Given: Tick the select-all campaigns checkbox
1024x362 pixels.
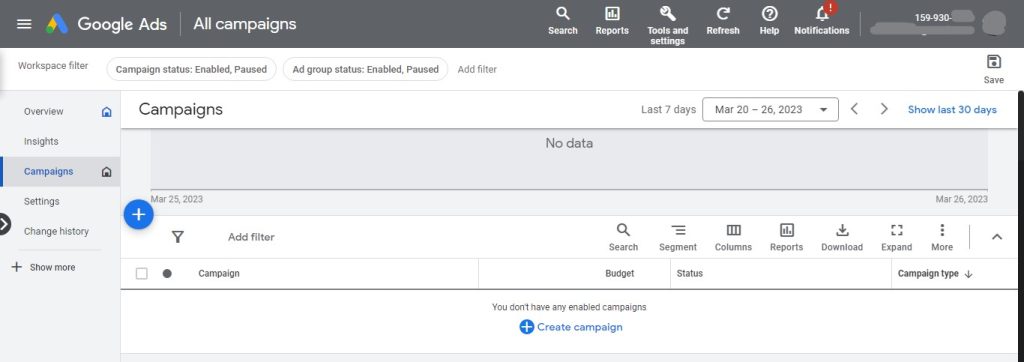Looking at the screenshot, I should 142,274.
